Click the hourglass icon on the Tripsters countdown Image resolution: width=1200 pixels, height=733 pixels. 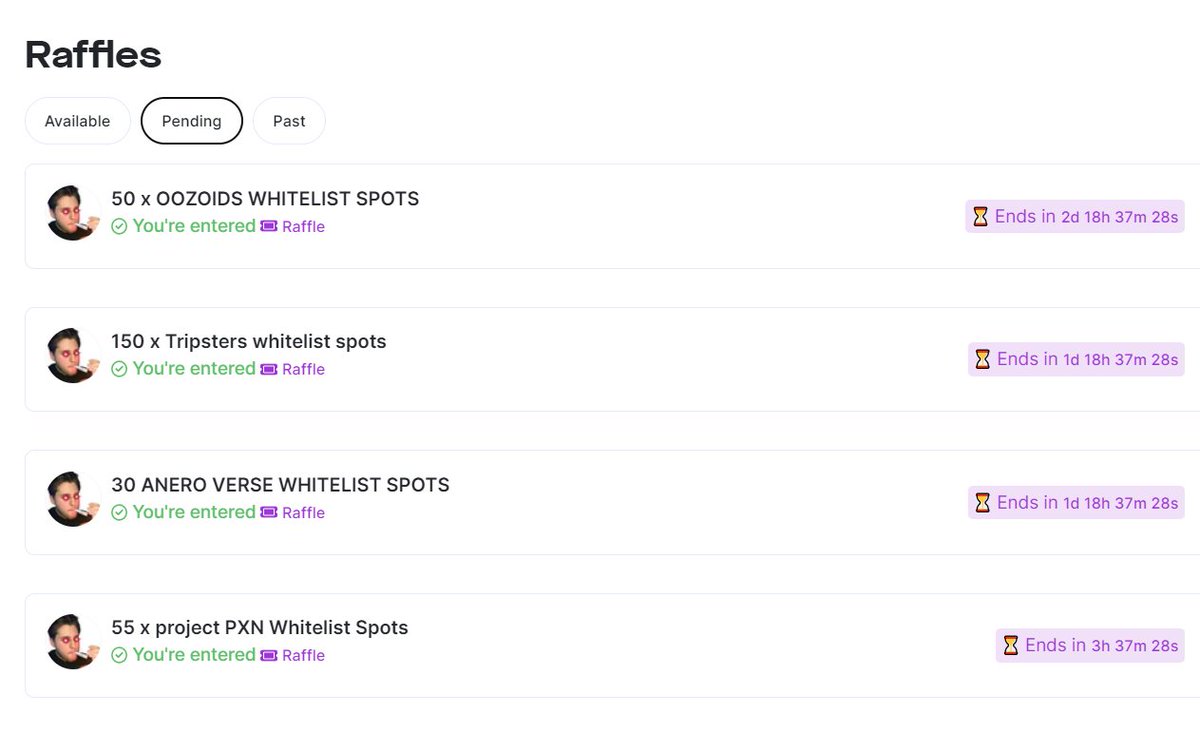coord(983,359)
